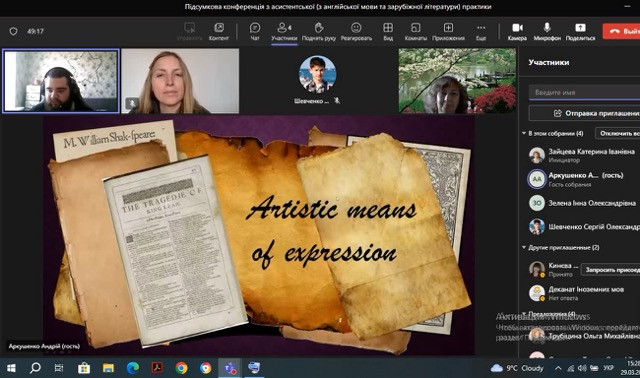Switch to Microsoft Teams taskbar icon
The image size is (640, 378).
[x=230, y=368]
